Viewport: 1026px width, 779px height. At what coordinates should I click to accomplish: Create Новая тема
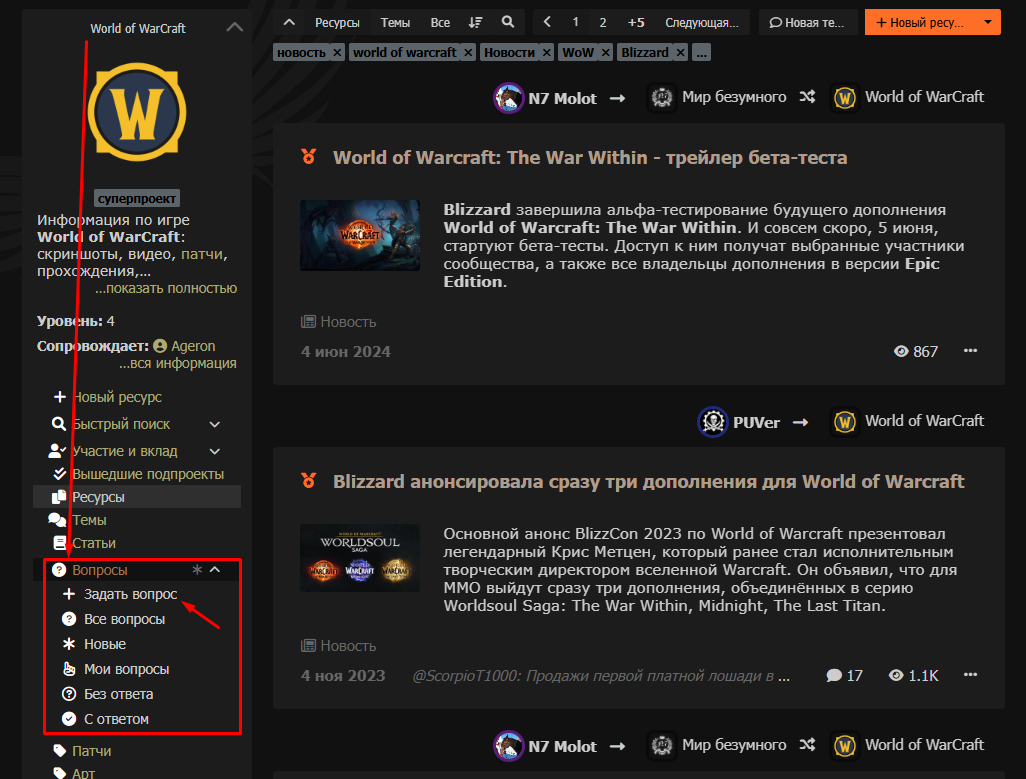point(807,22)
